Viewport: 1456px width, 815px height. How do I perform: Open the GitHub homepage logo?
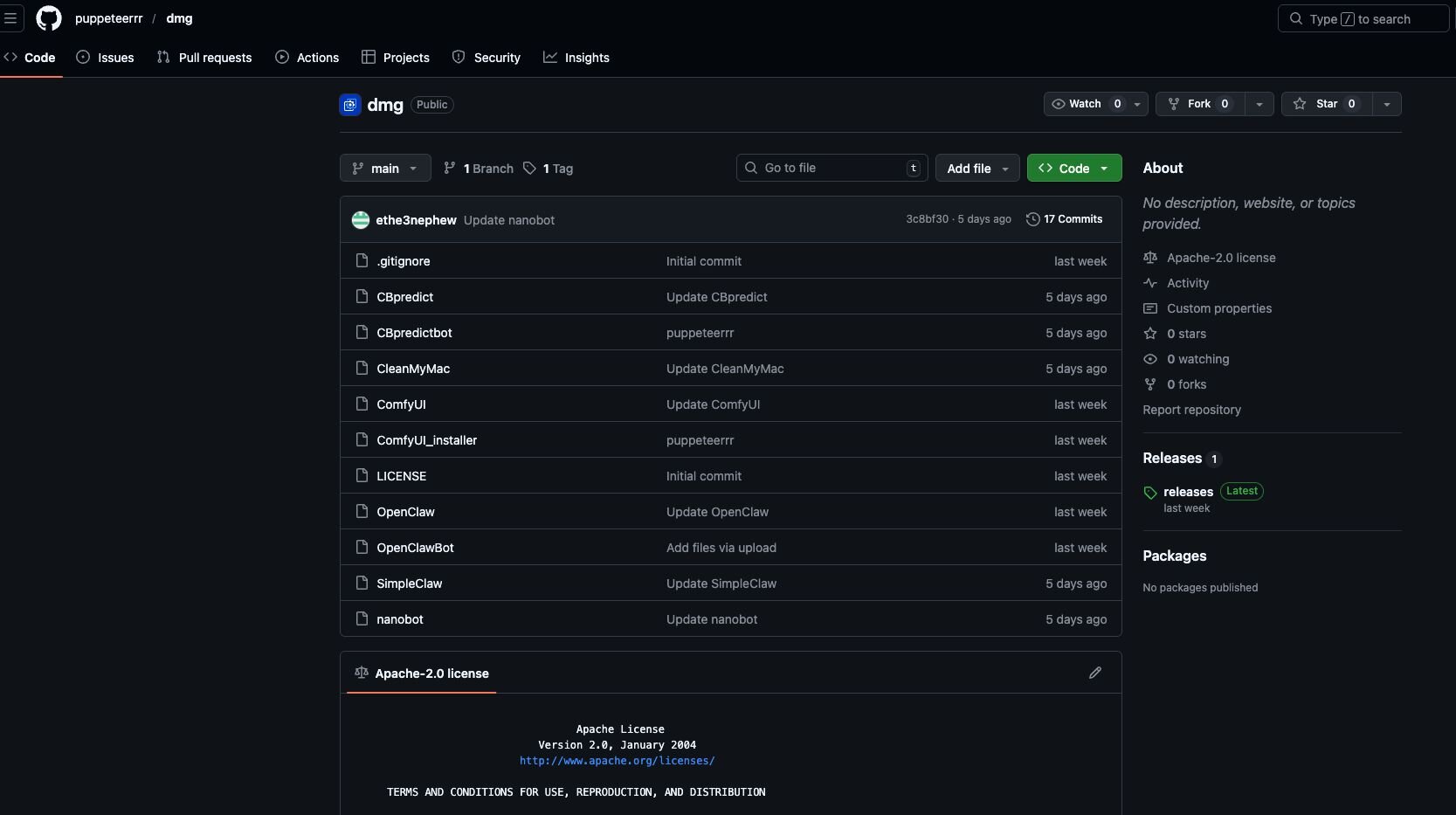49,18
